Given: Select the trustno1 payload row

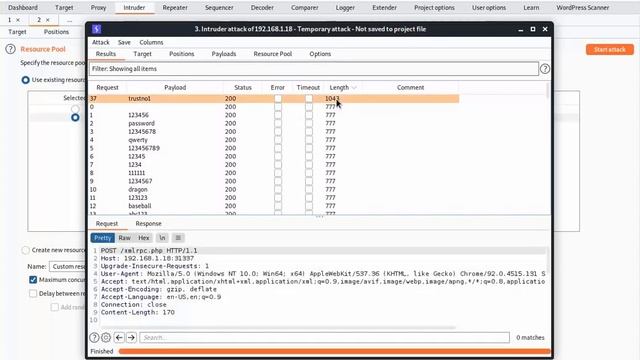Looking at the screenshot, I should tap(274, 98).
